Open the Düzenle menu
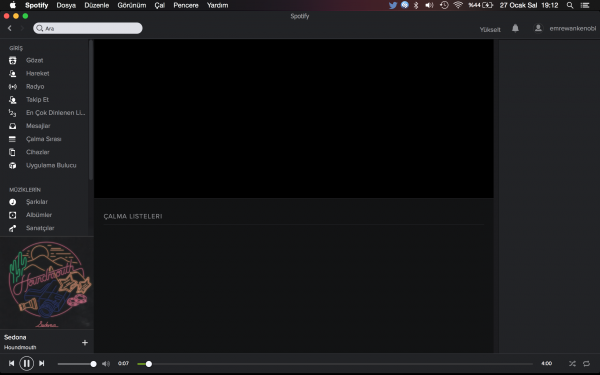The image size is (600, 375). [x=97, y=5]
